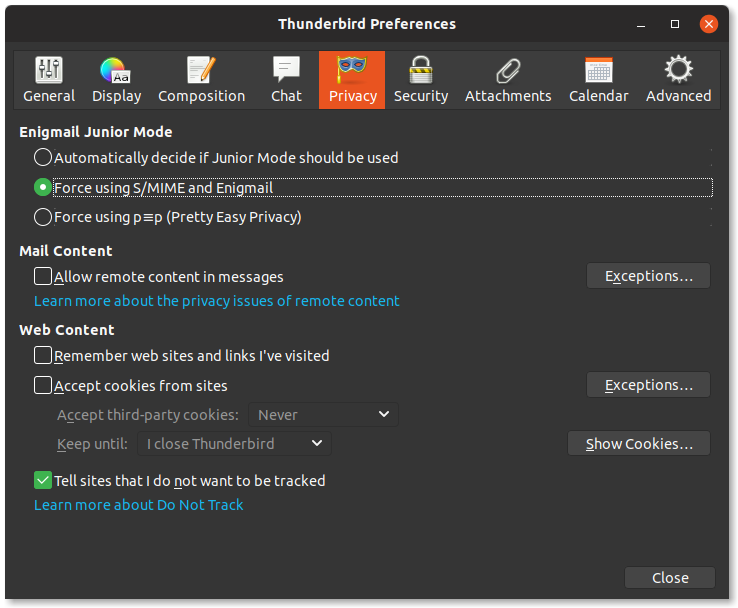Open Exceptions for cookies
This screenshot has width=738, height=608.
click(x=648, y=385)
